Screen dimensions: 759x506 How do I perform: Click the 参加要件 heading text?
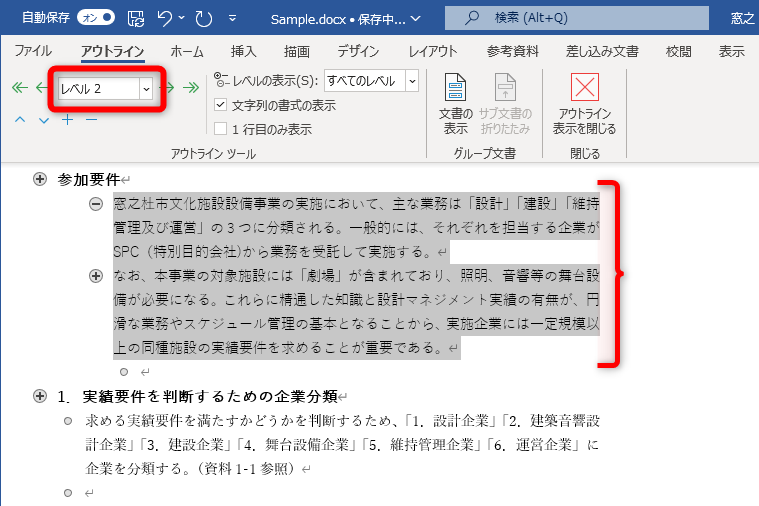(89, 180)
